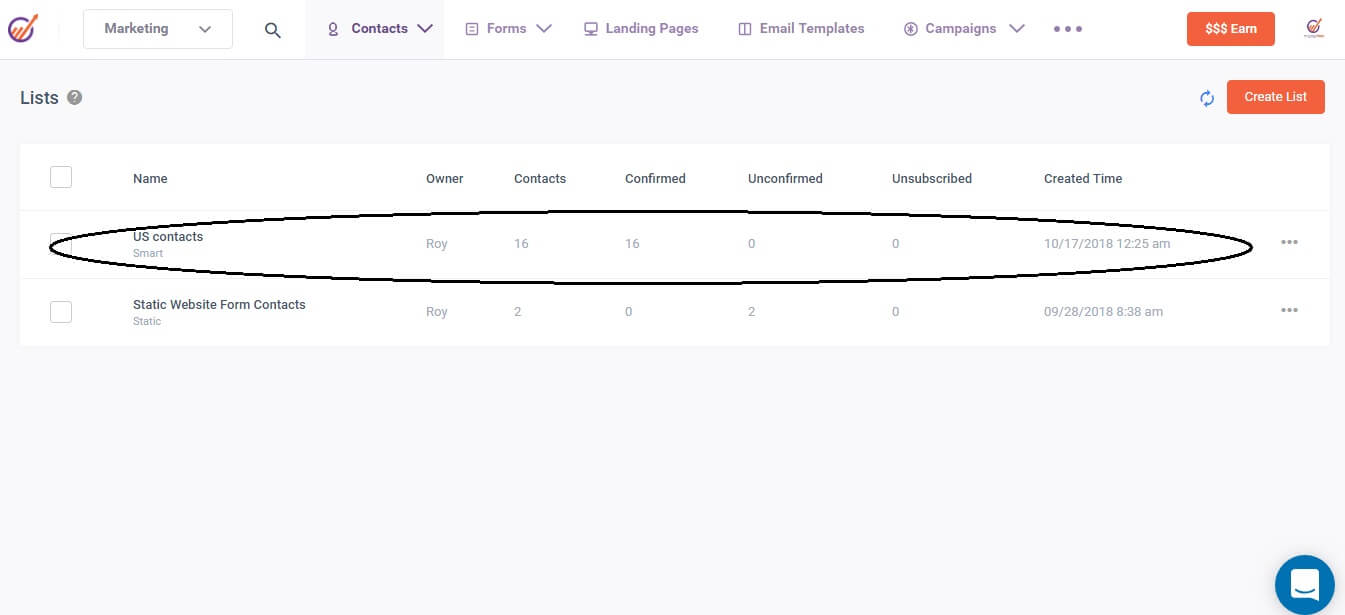Viewport: 1345px width, 615px height.
Task: Expand the Contacts navigation dropdown
Action: (381, 29)
